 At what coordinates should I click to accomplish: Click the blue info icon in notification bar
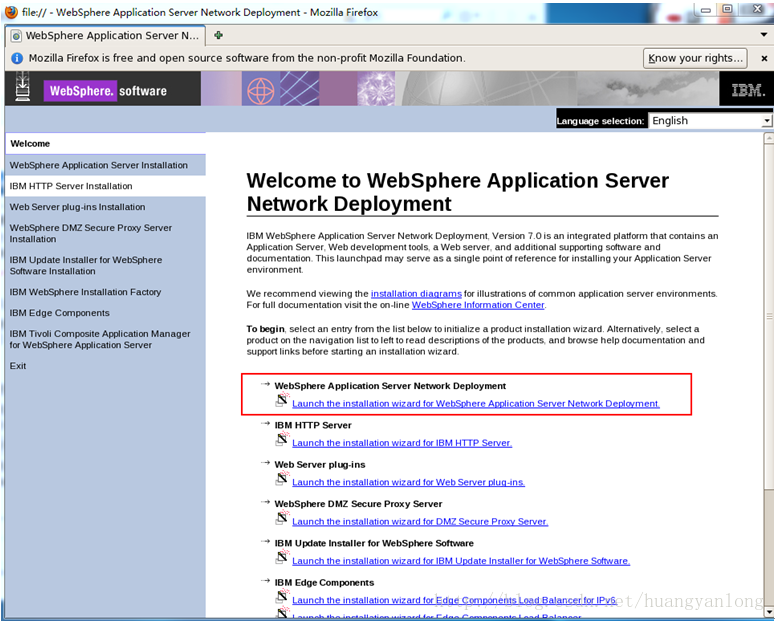(x=17, y=58)
